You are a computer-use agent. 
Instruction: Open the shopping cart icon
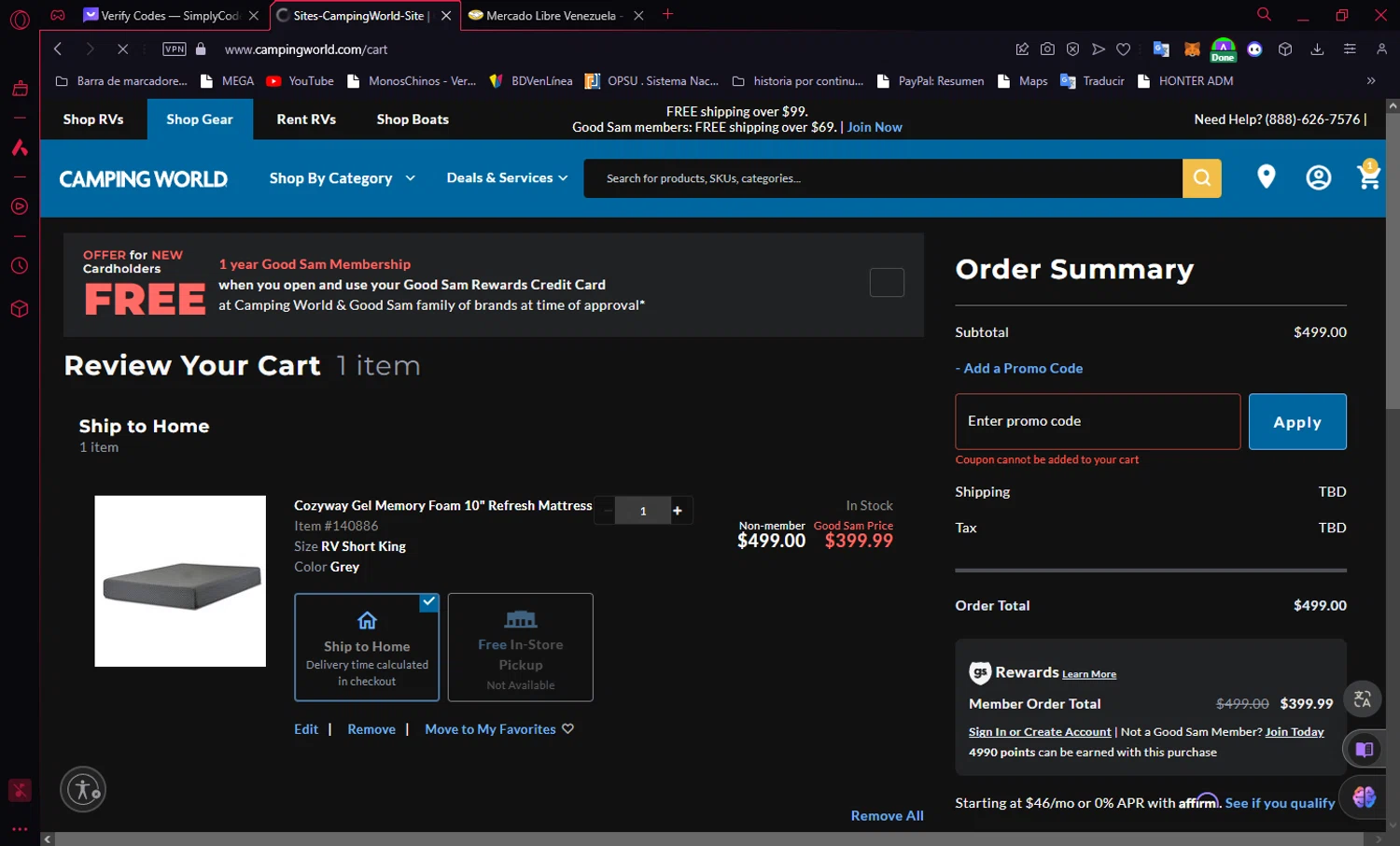tap(1368, 175)
